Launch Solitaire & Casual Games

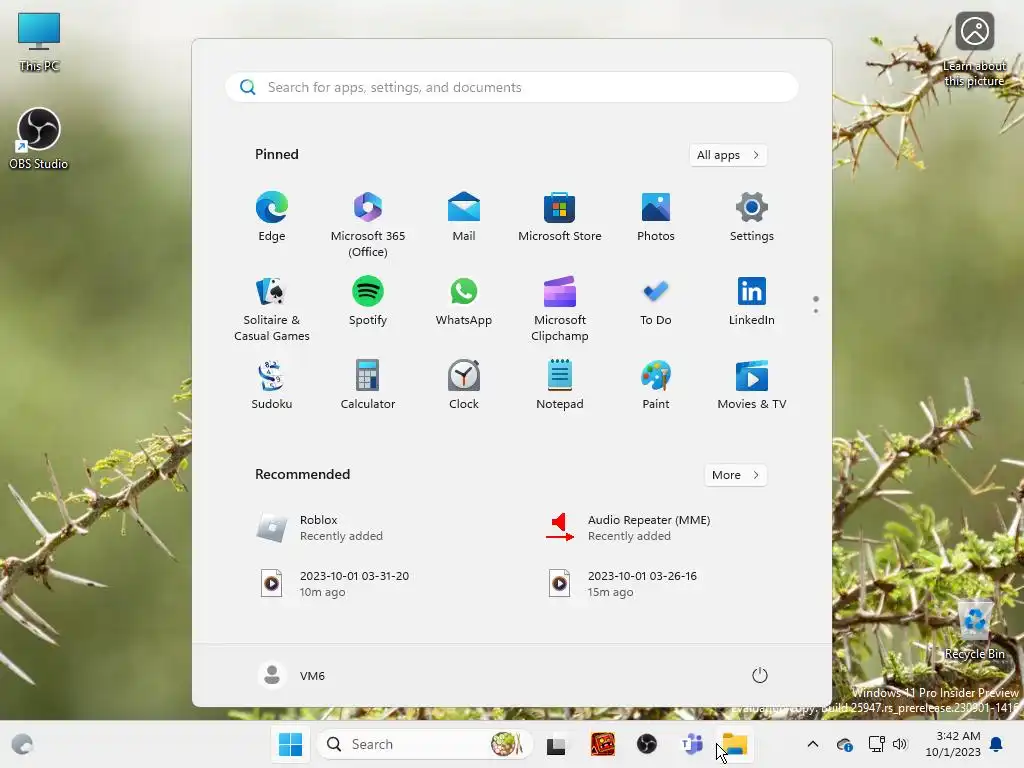click(272, 309)
